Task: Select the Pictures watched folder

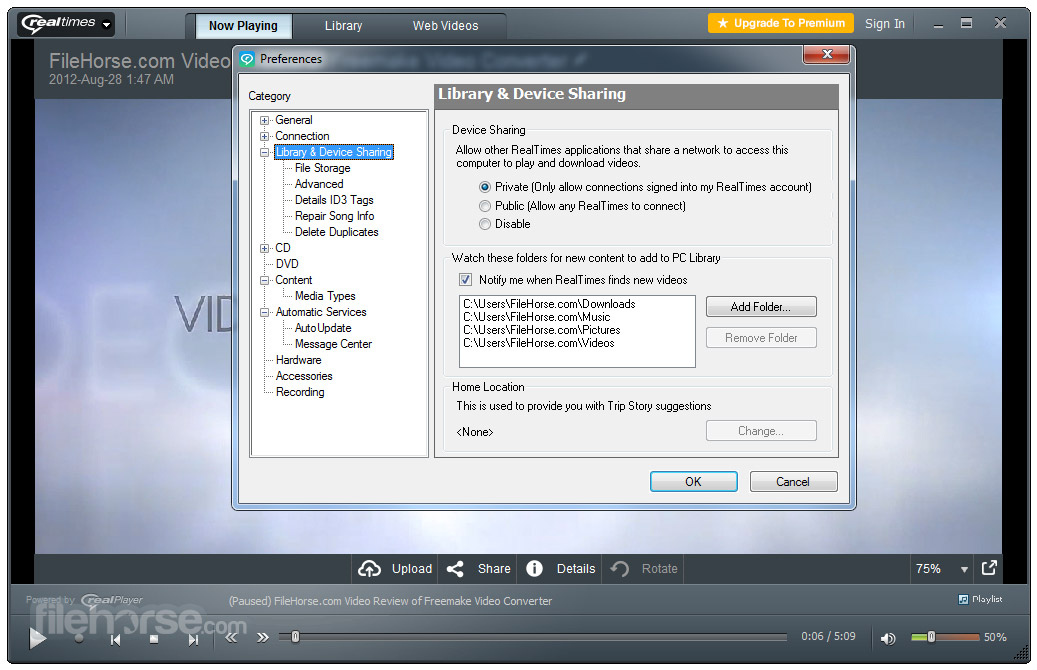Action: [542, 330]
